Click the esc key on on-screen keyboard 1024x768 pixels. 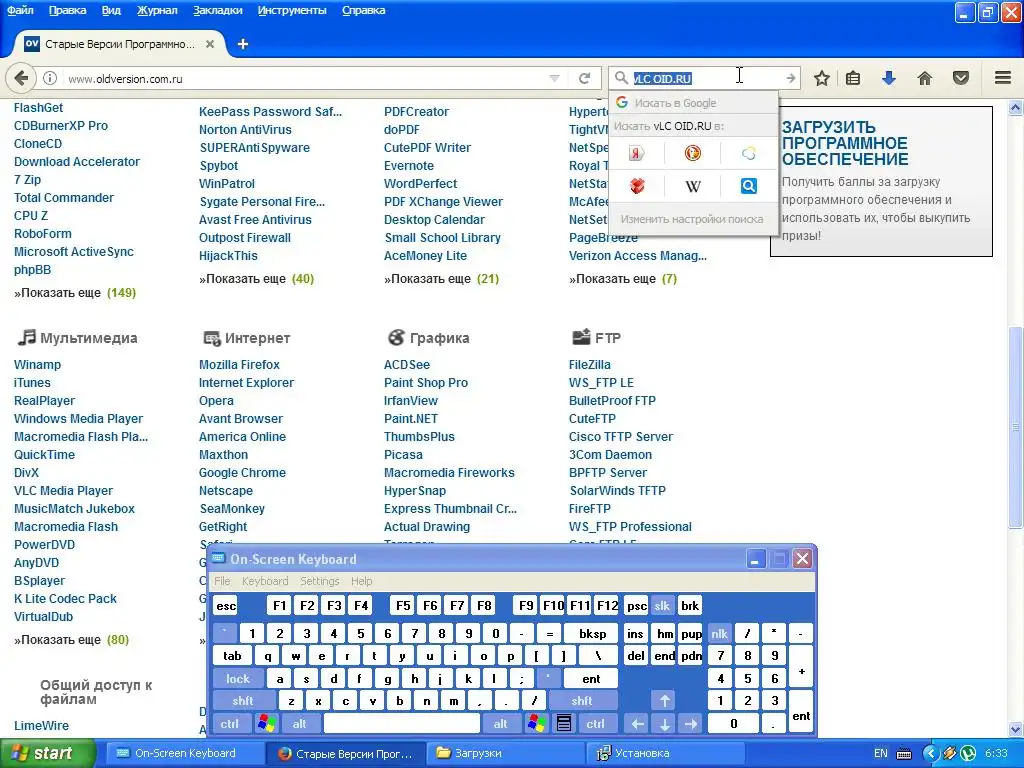tap(226, 606)
